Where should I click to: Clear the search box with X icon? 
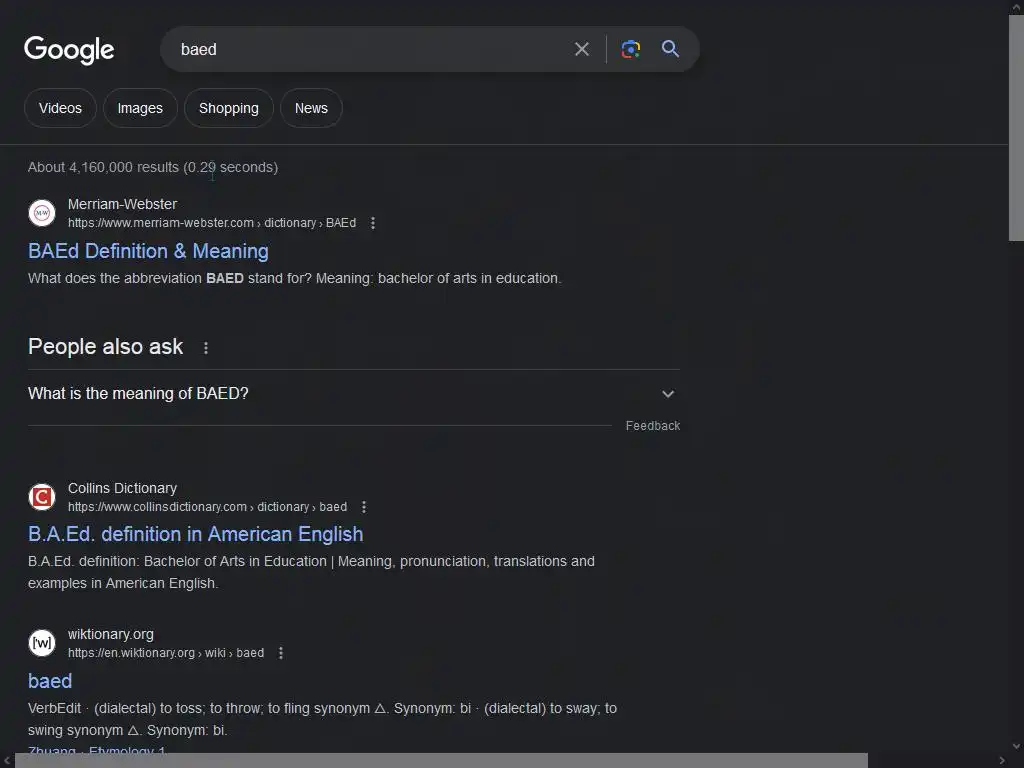click(582, 49)
